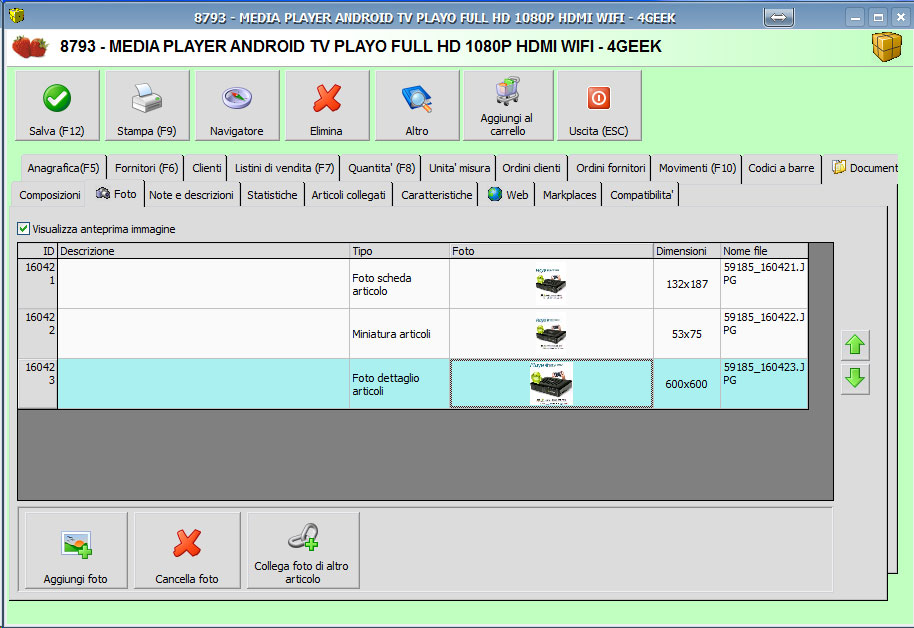914x628 pixels.
Task: Open the Anagrafica(F5) tab
Action: pos(64,169)
